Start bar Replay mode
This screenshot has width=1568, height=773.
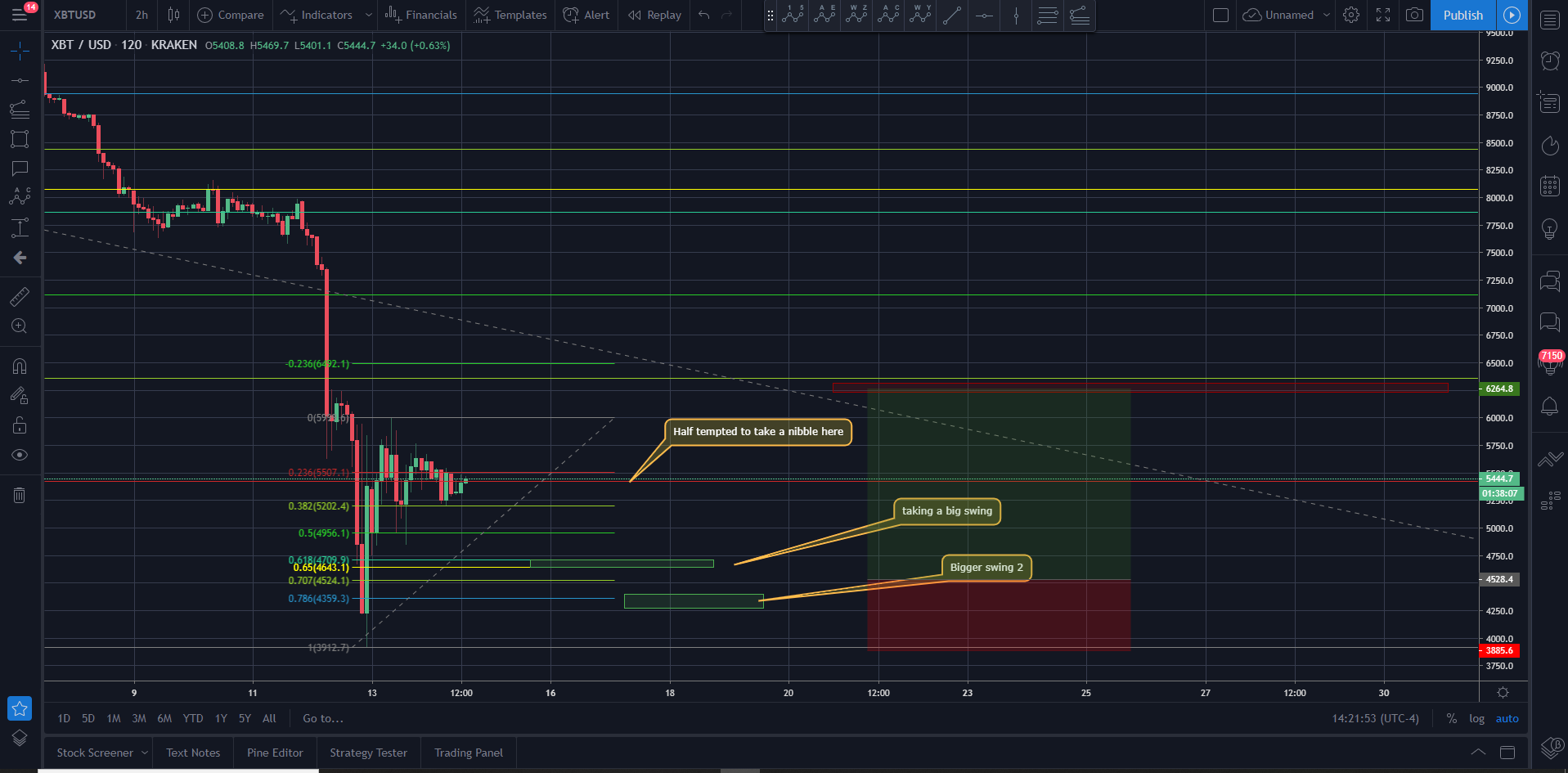654,15
